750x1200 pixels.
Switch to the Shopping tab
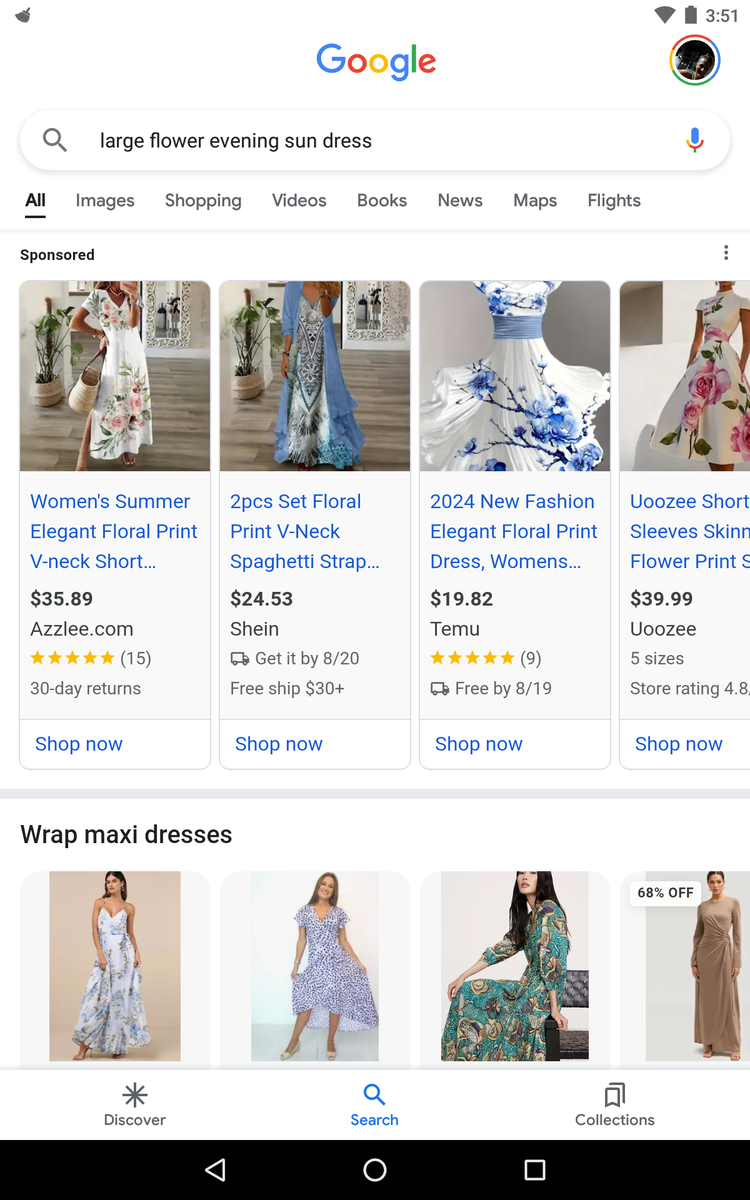203,201
